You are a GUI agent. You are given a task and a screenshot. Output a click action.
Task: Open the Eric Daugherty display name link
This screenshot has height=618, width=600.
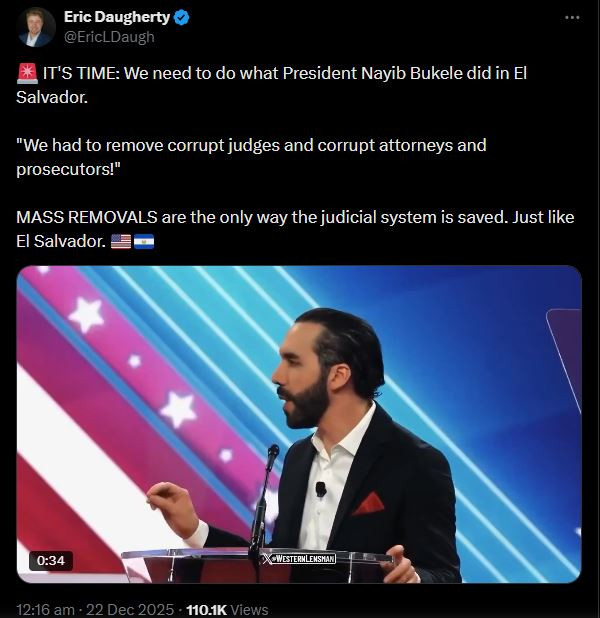click(x=117, y=17)
